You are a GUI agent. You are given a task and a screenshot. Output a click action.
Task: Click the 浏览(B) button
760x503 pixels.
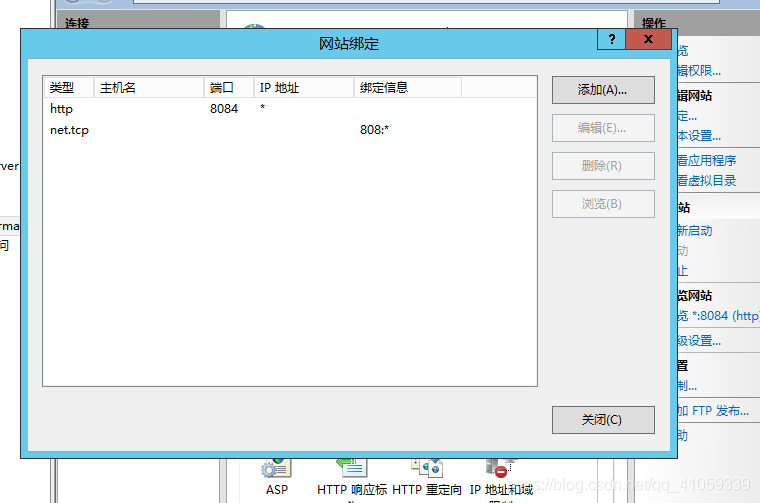click(x=603, y=204)
